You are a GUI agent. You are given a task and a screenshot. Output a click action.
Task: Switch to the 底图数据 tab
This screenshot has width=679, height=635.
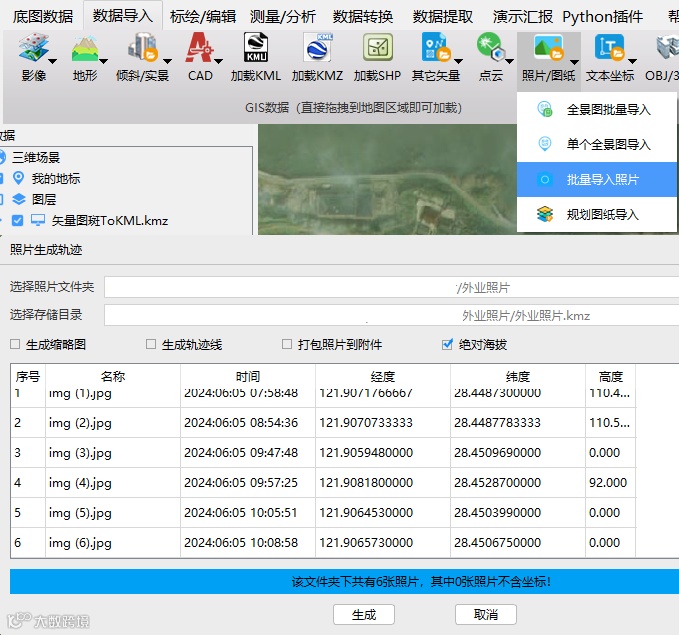pos(42,16)
